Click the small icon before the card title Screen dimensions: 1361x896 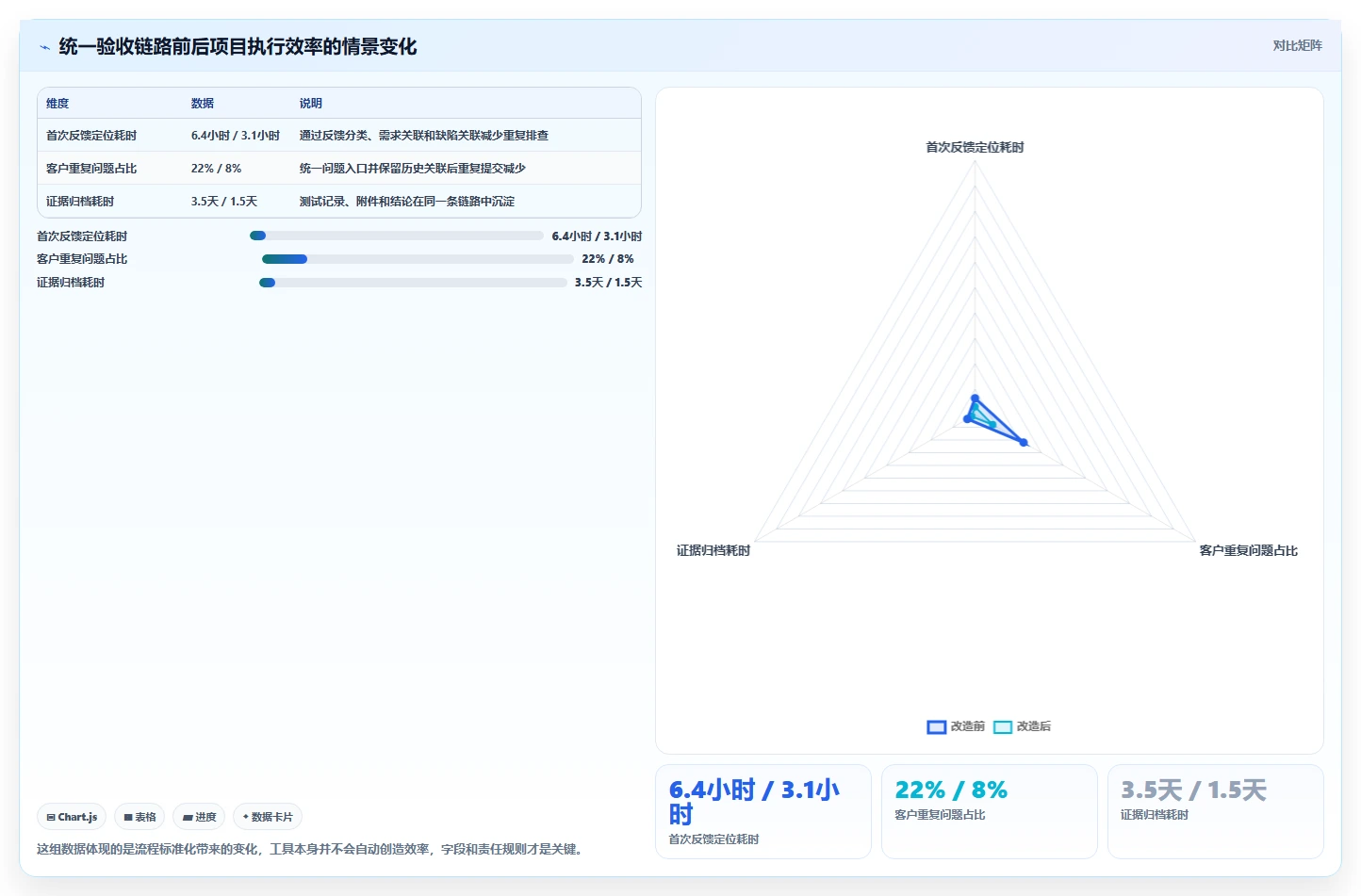[x=44, y=47]
